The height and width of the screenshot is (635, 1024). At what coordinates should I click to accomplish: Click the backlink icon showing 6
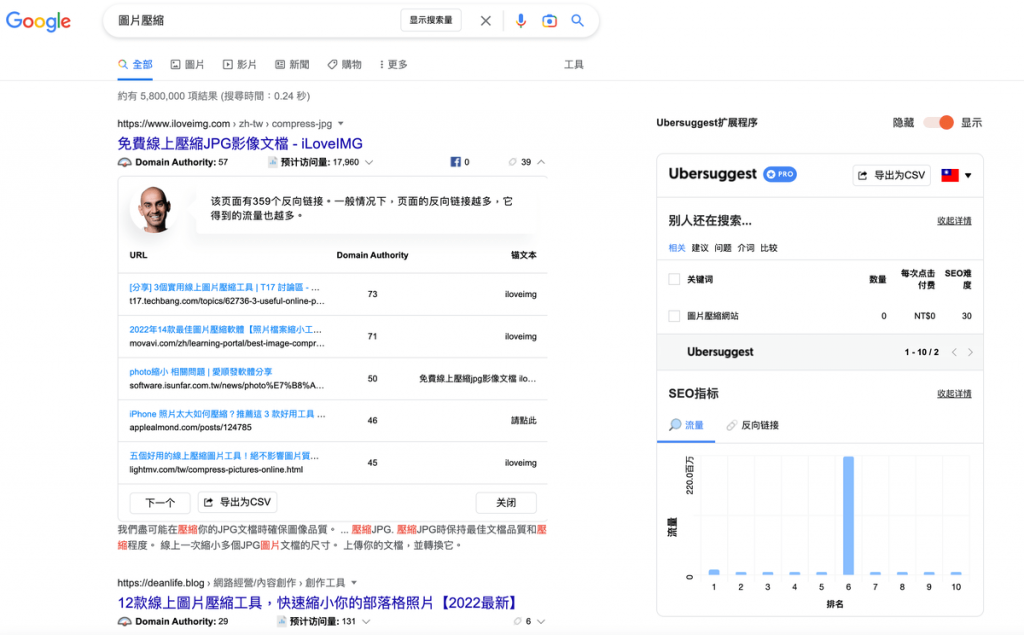(x=517, y=621)
